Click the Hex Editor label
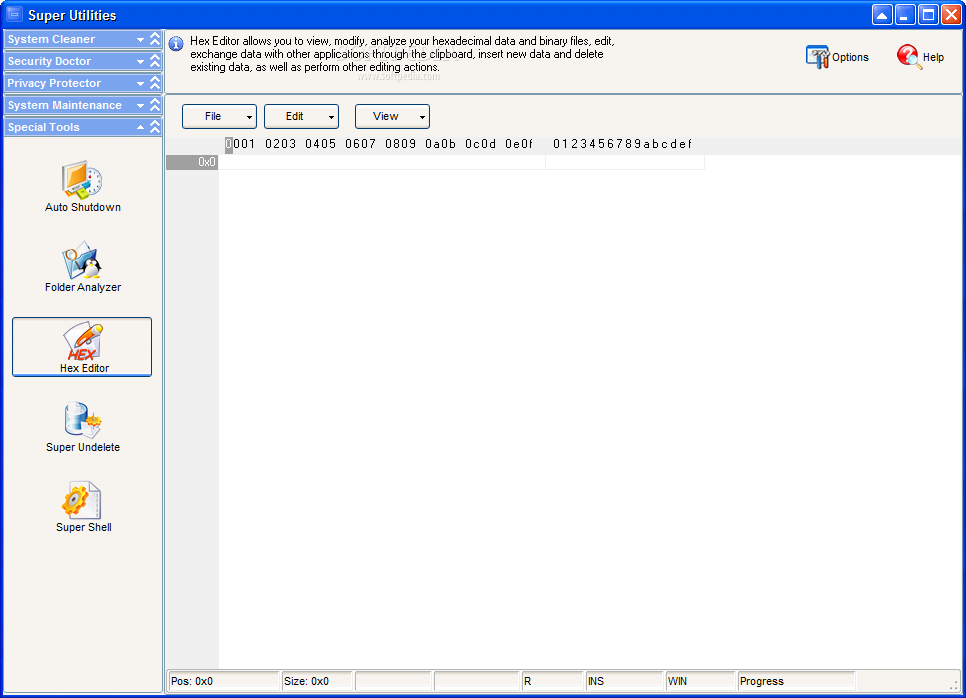Screen dimensions: 966x698 pyautogui.click(x=84, y=368)
